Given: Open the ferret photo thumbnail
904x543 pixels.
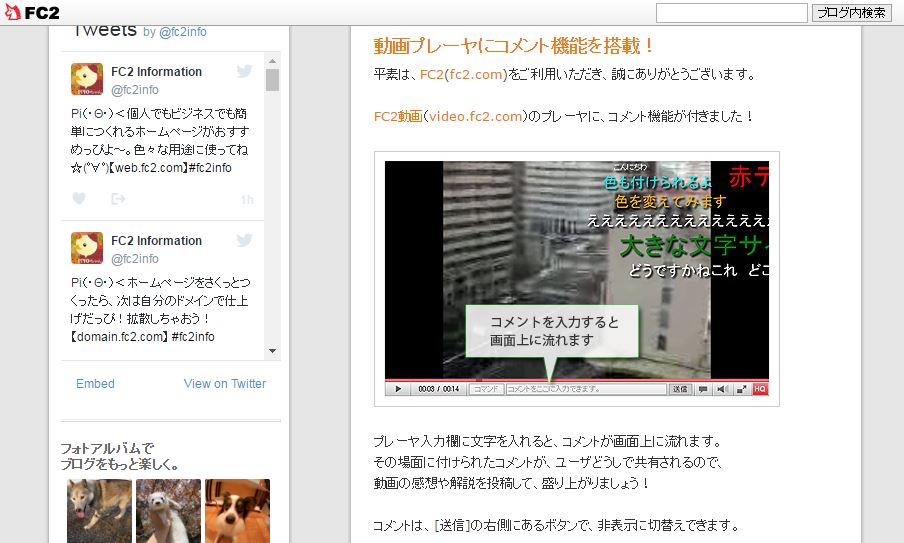Looking at the screenshot, I should 168,511.
